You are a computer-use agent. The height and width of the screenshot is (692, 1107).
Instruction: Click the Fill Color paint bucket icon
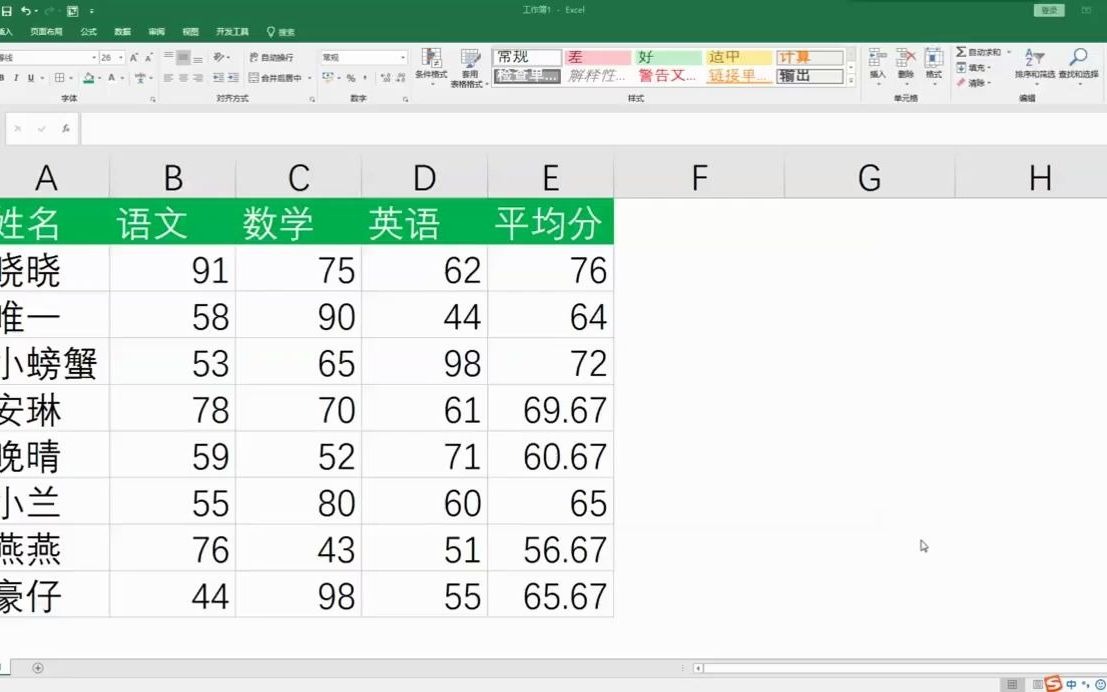[x=90, y=78]
